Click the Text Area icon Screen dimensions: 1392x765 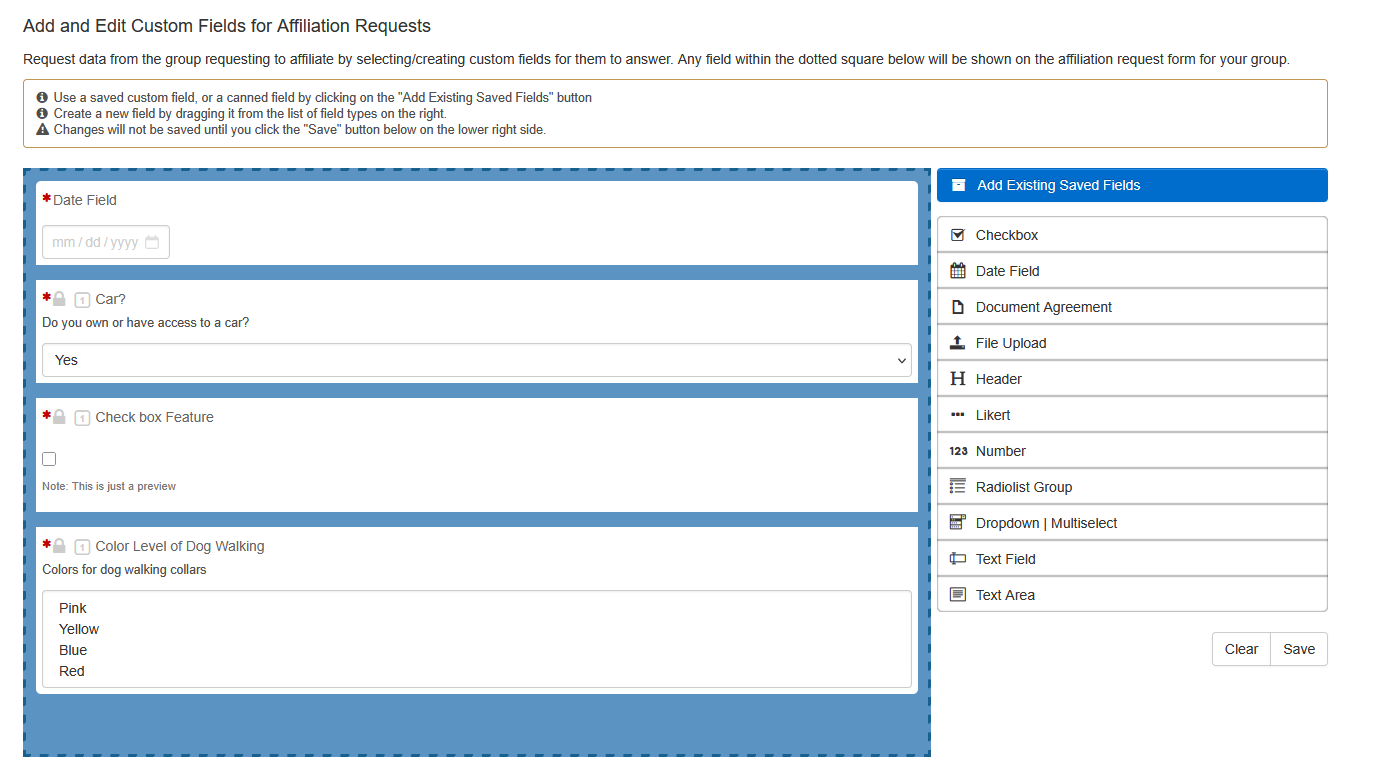(957, 595)
